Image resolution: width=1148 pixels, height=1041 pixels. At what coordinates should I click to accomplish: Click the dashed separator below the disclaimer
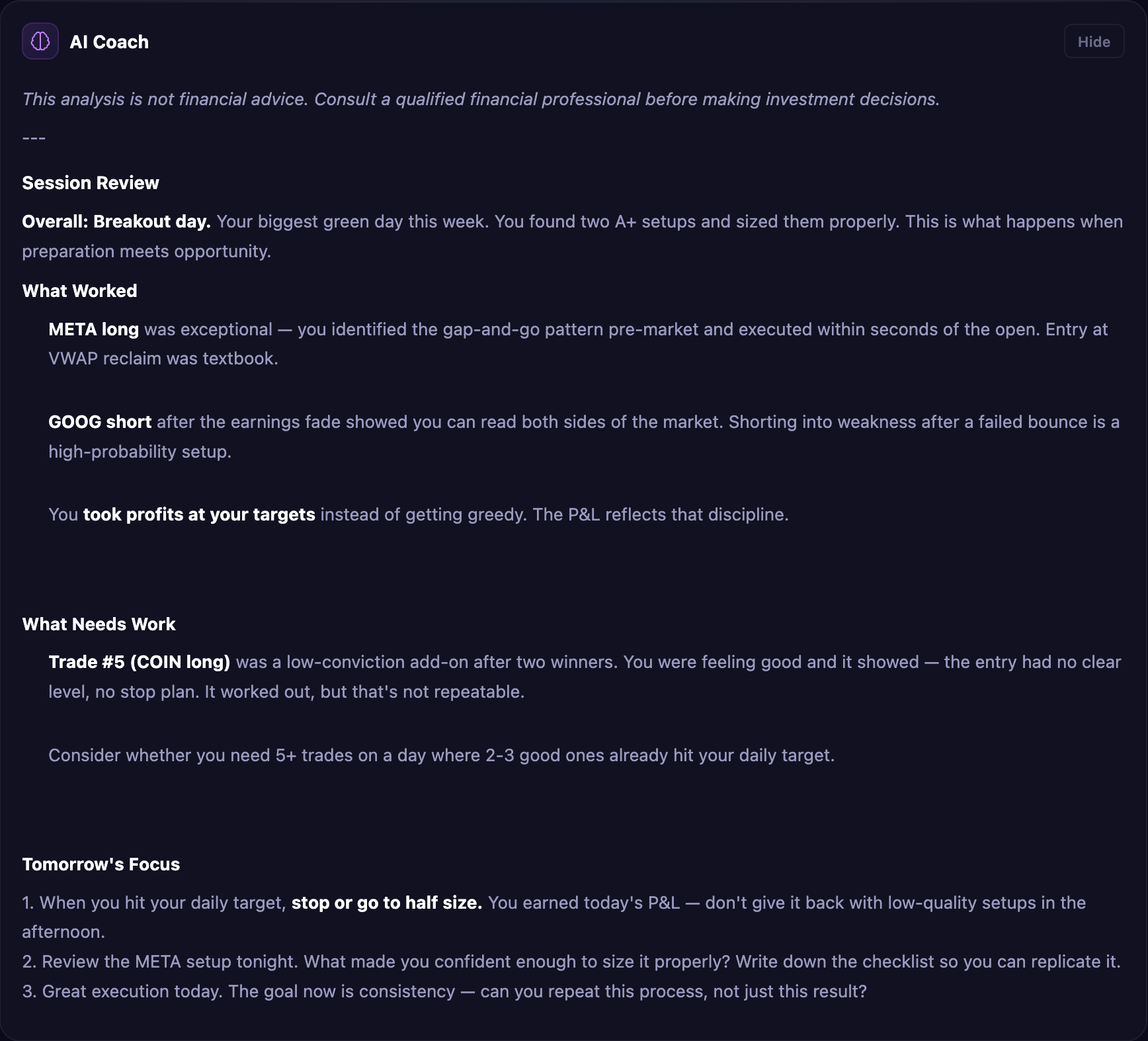point(34,137)
